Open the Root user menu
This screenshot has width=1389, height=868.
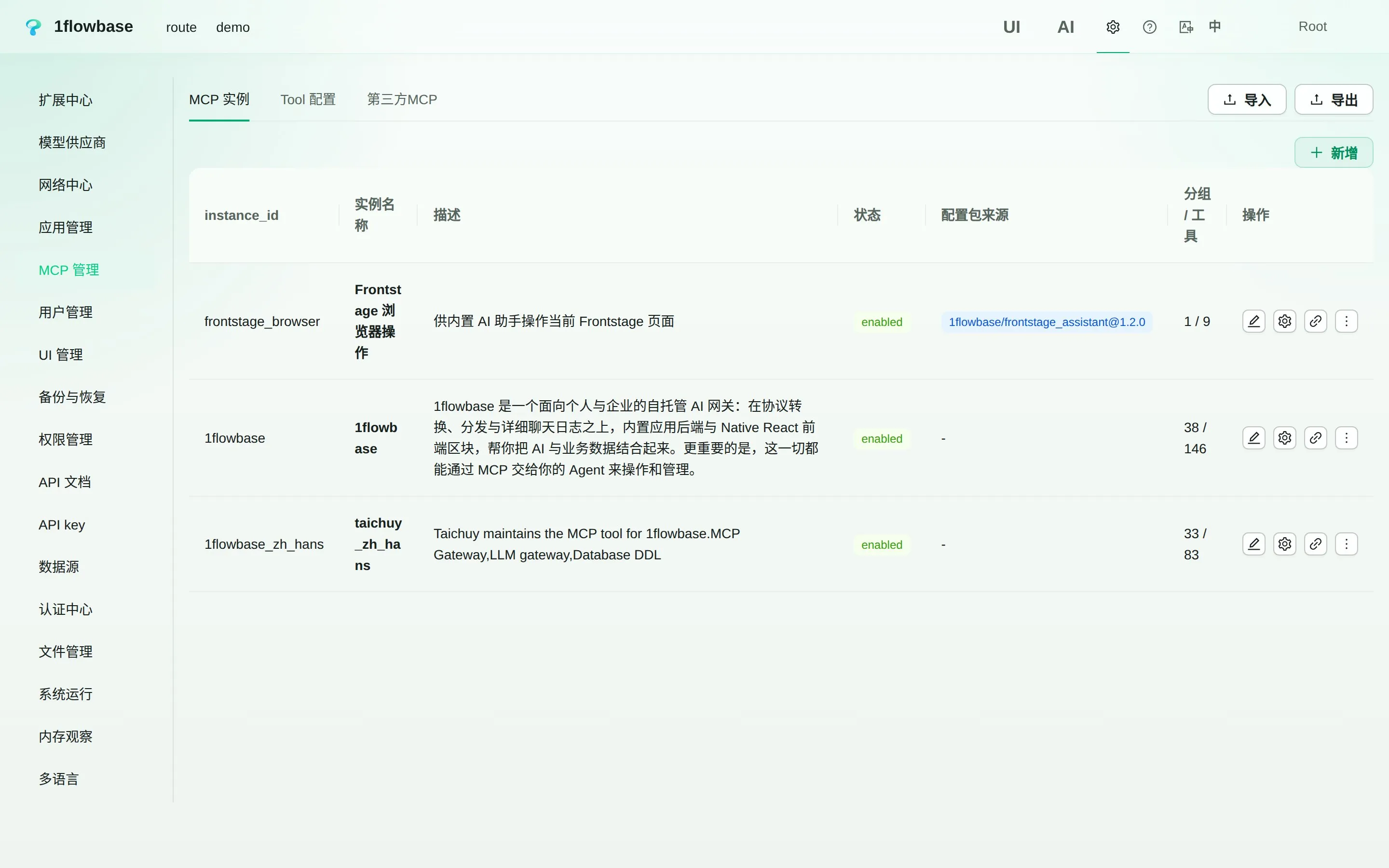(1312, 27)
